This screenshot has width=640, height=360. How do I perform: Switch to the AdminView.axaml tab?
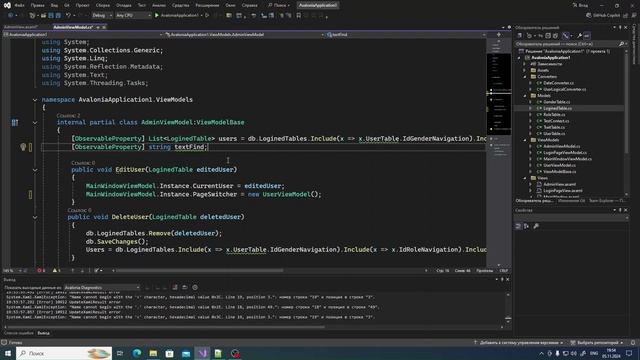pos(20,27)
